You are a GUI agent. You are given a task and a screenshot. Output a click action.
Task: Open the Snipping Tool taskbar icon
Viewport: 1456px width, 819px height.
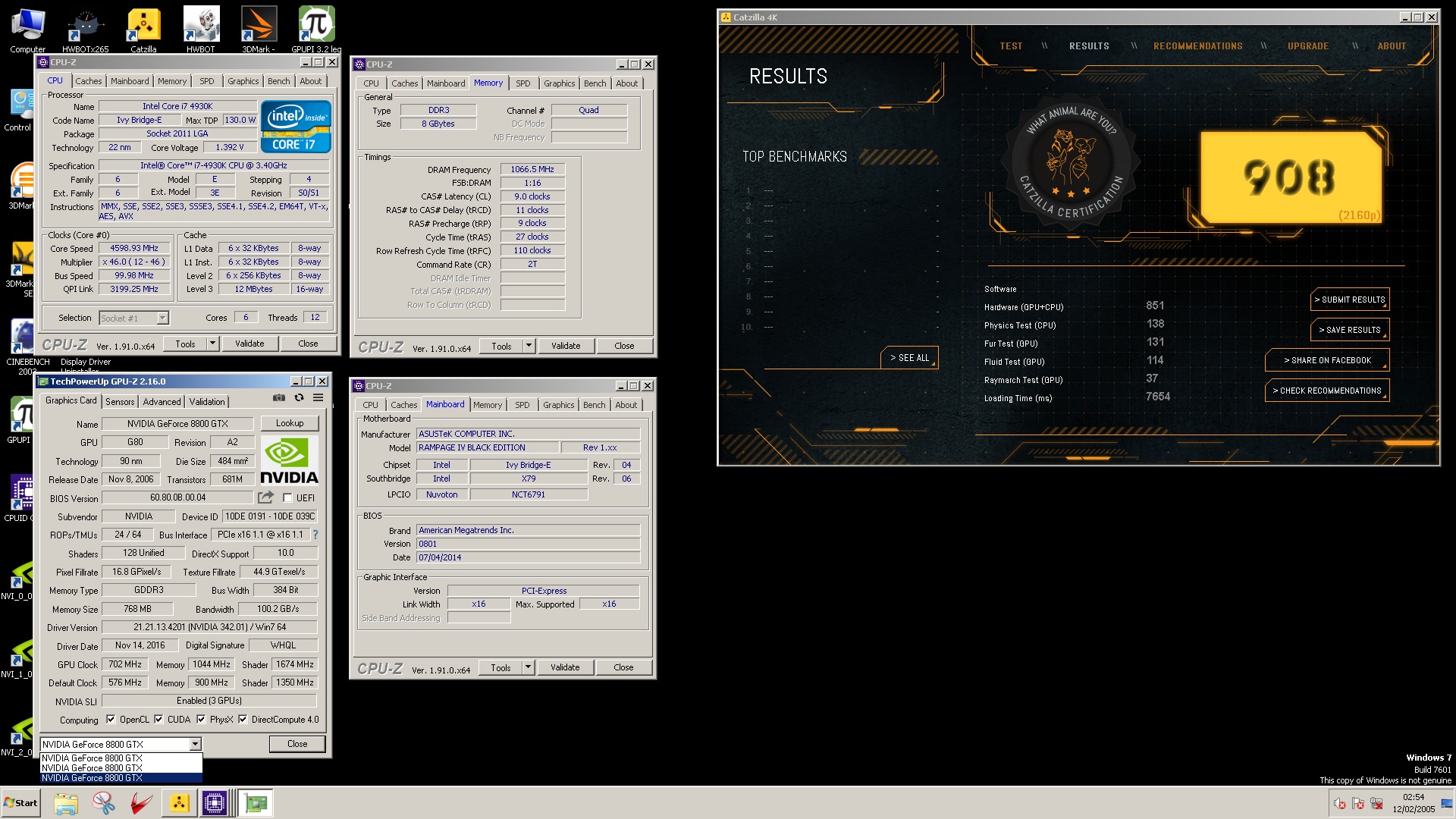tap(104, 803)
